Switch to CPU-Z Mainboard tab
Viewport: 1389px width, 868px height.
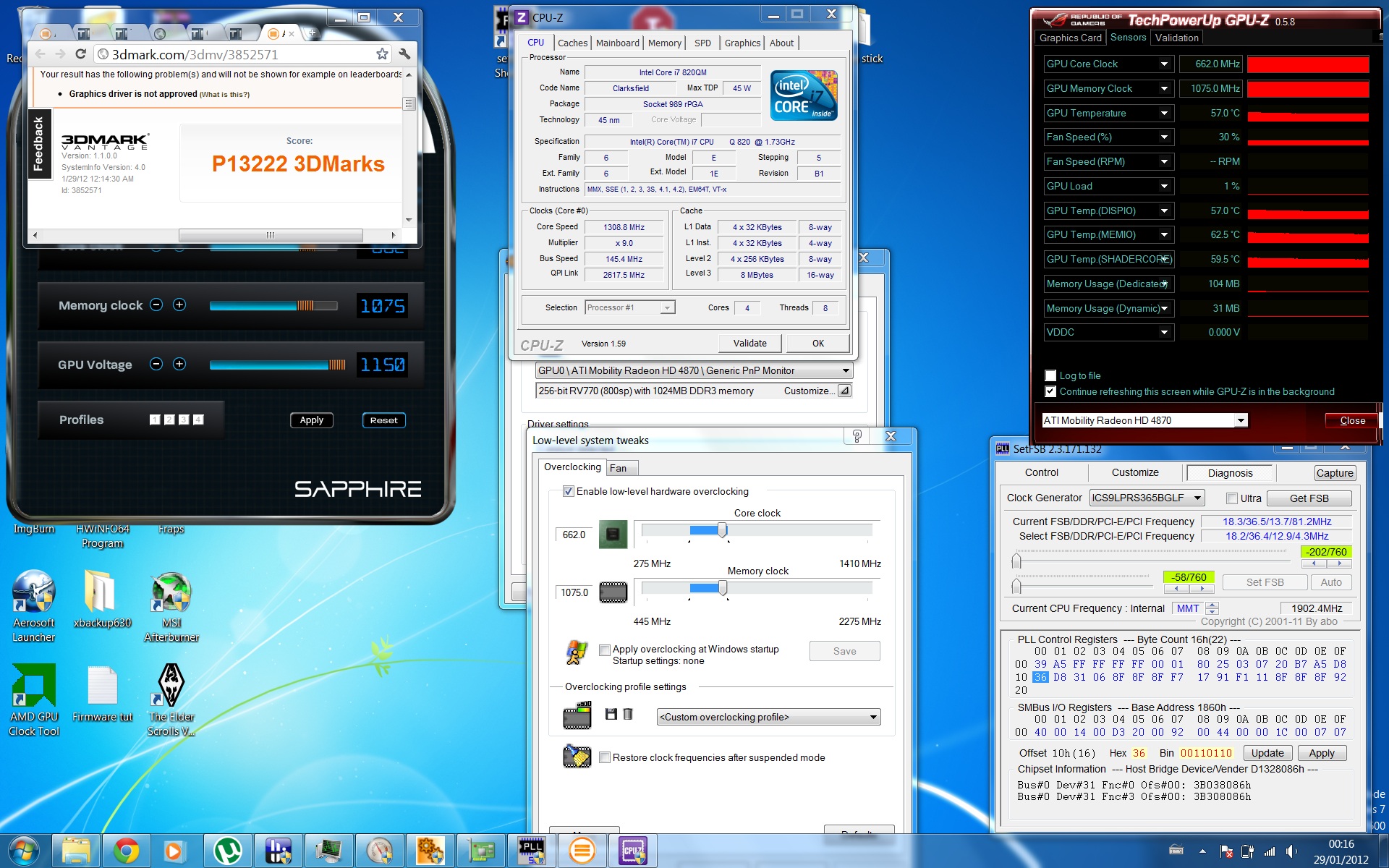[617, 43]
